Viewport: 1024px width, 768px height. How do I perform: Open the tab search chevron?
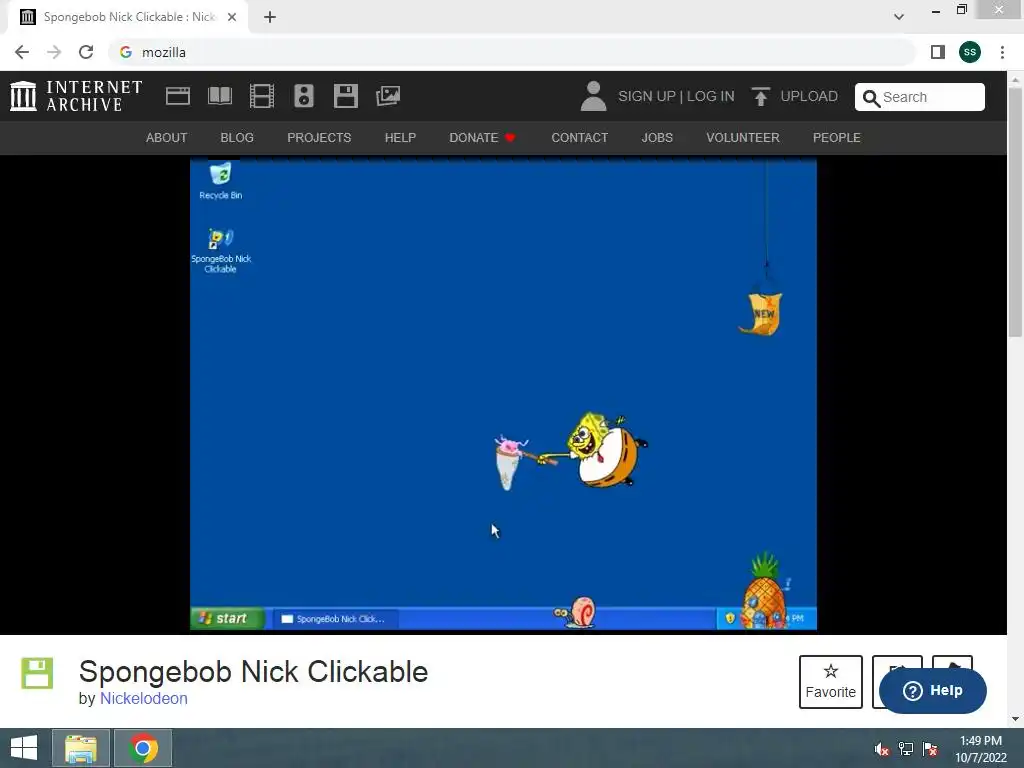coord(899,17)
